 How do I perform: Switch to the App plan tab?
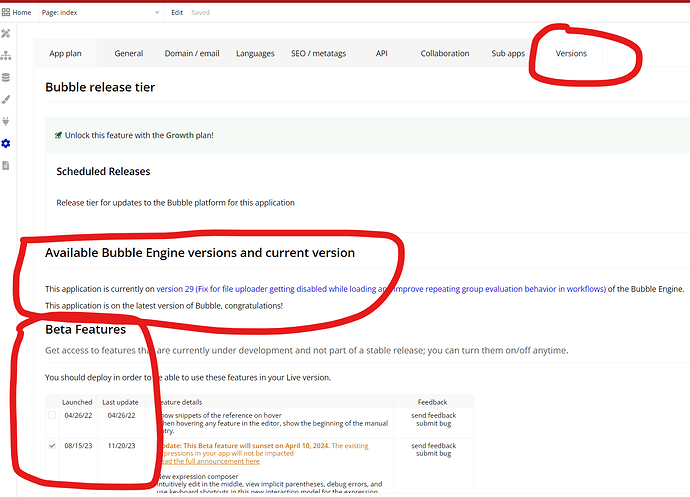(x=65, y=53)
